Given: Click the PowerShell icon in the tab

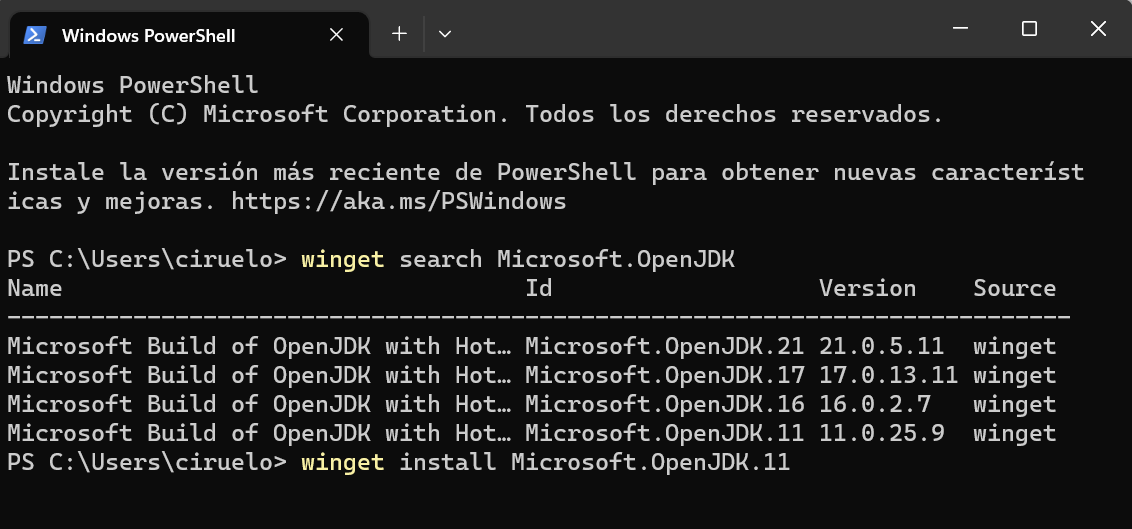Looking at the screenshot, I should [35, 35].
